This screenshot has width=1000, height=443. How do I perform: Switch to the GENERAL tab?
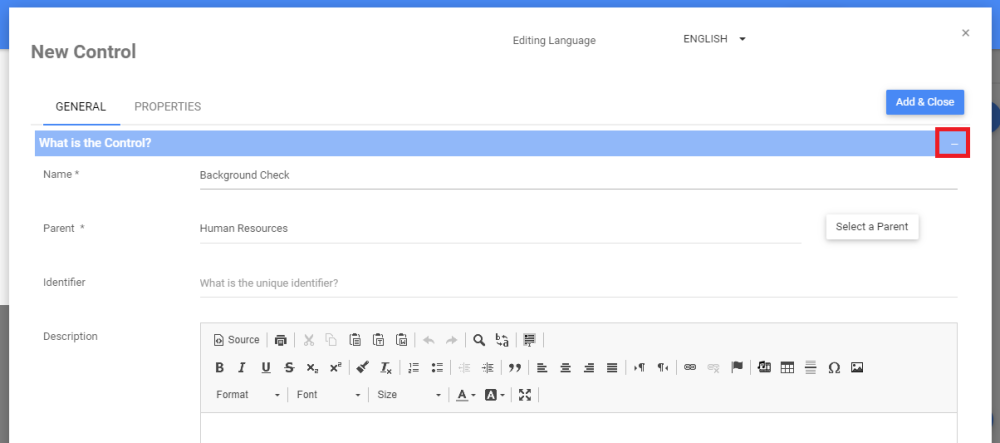coord(81,106)
